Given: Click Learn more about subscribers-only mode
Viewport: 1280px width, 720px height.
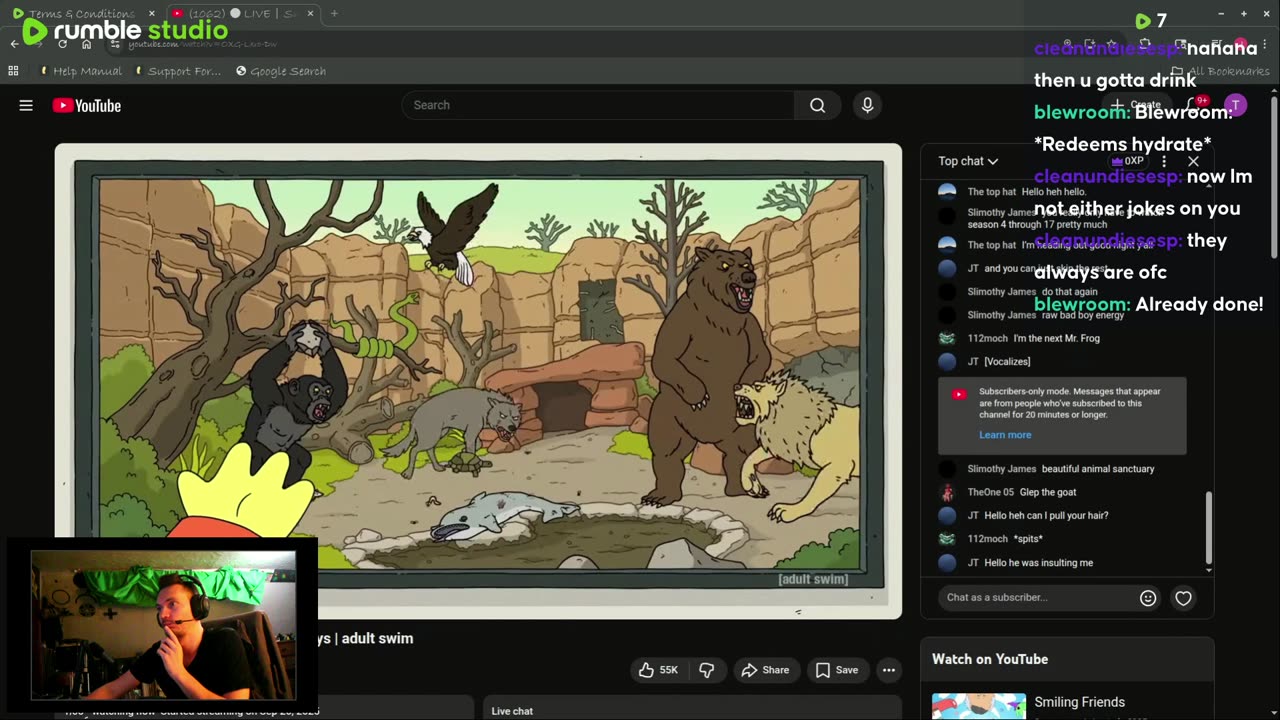Looking at the screenshot, I should (x=1005, y=435).
